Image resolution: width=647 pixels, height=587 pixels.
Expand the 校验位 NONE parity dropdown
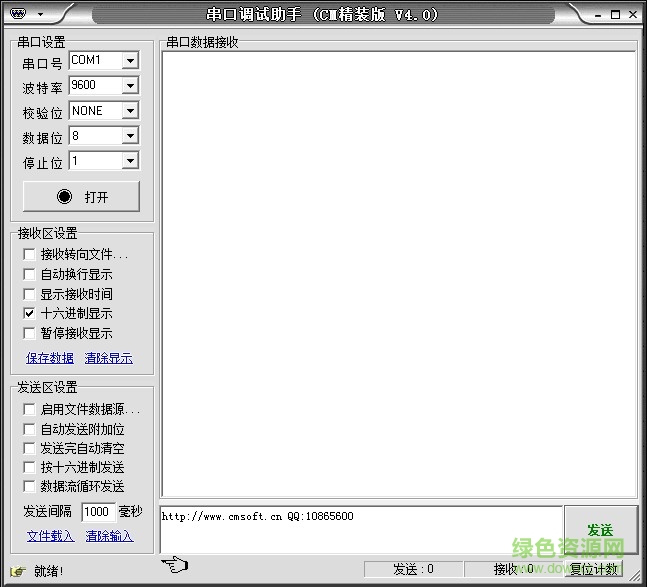130,111
